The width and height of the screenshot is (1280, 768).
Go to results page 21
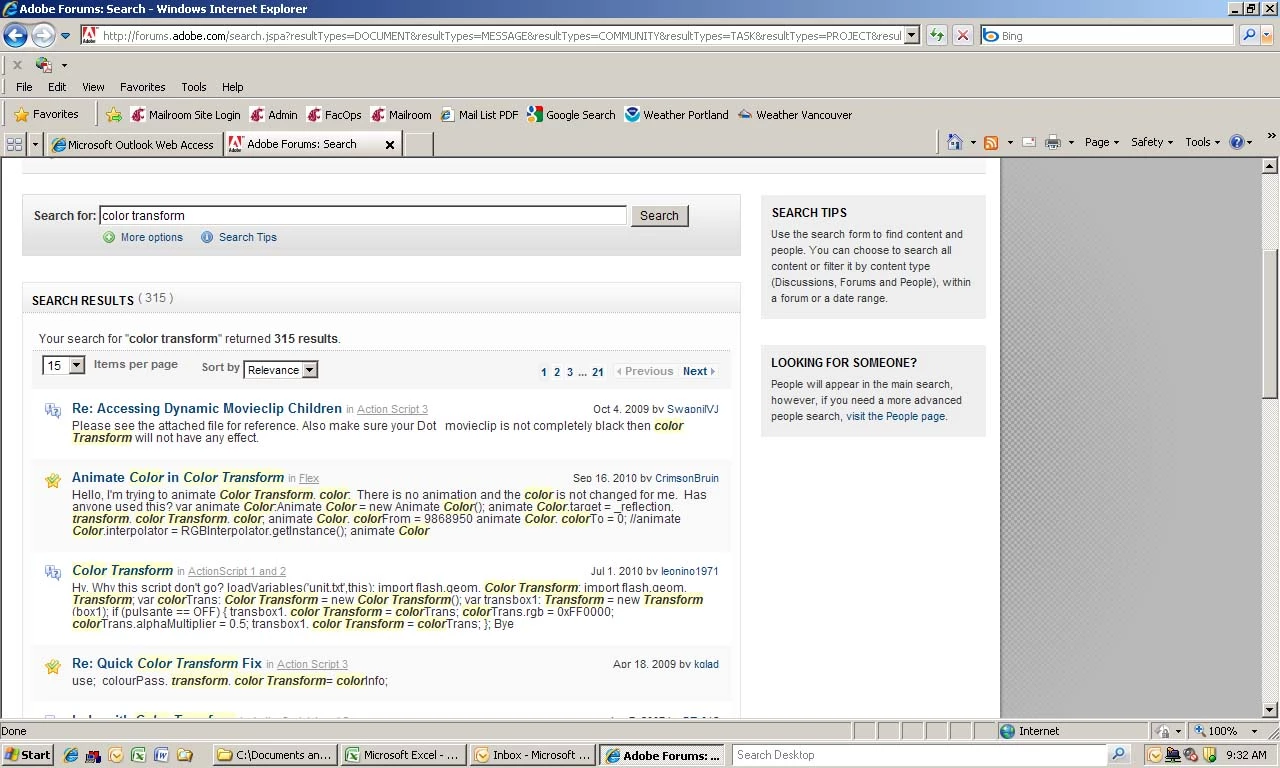click(x=597, y=372)
